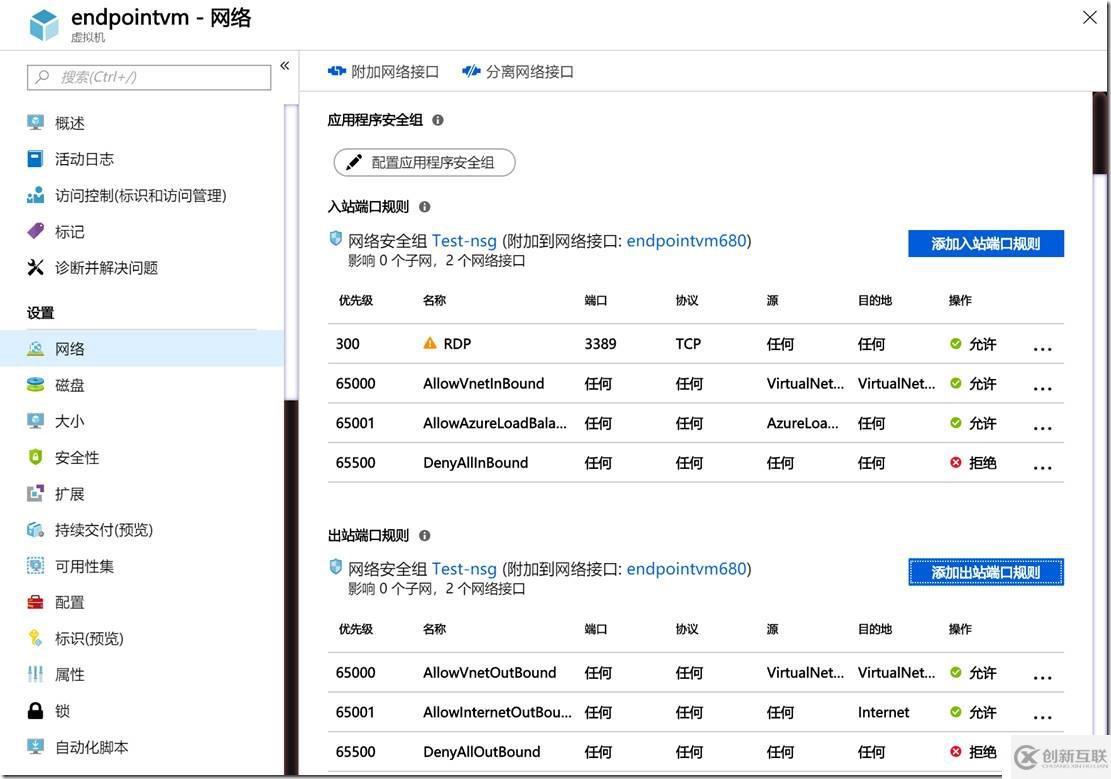Select 分离网络接口 in the toolbar
The height and width of the screenshot is (779, 1111).
click(517, 71)
